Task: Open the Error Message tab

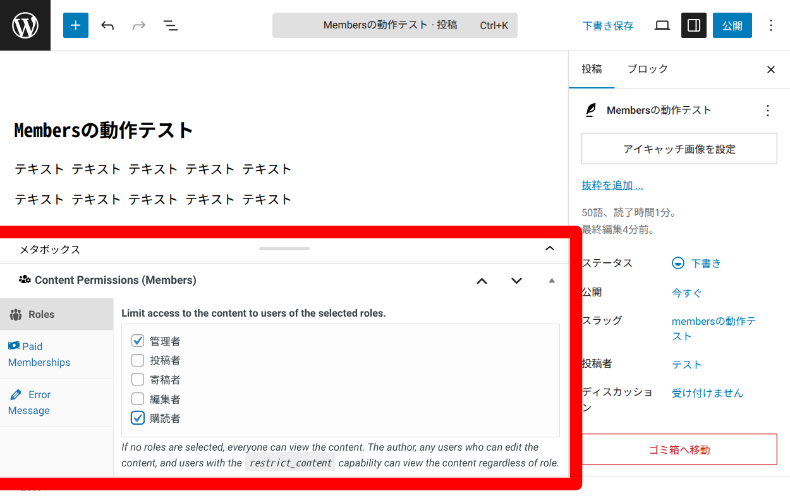Action: 56,402
